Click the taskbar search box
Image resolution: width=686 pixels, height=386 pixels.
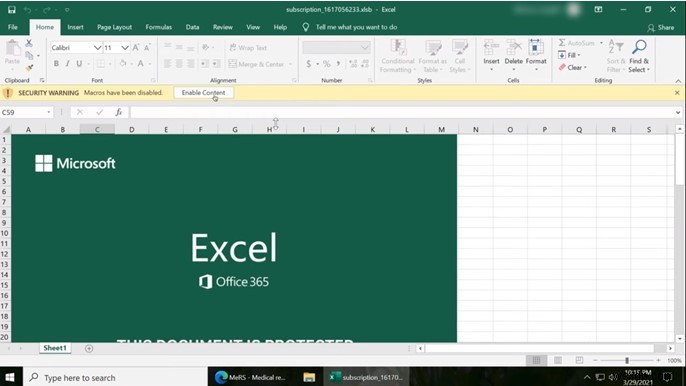tap(115, 377)
